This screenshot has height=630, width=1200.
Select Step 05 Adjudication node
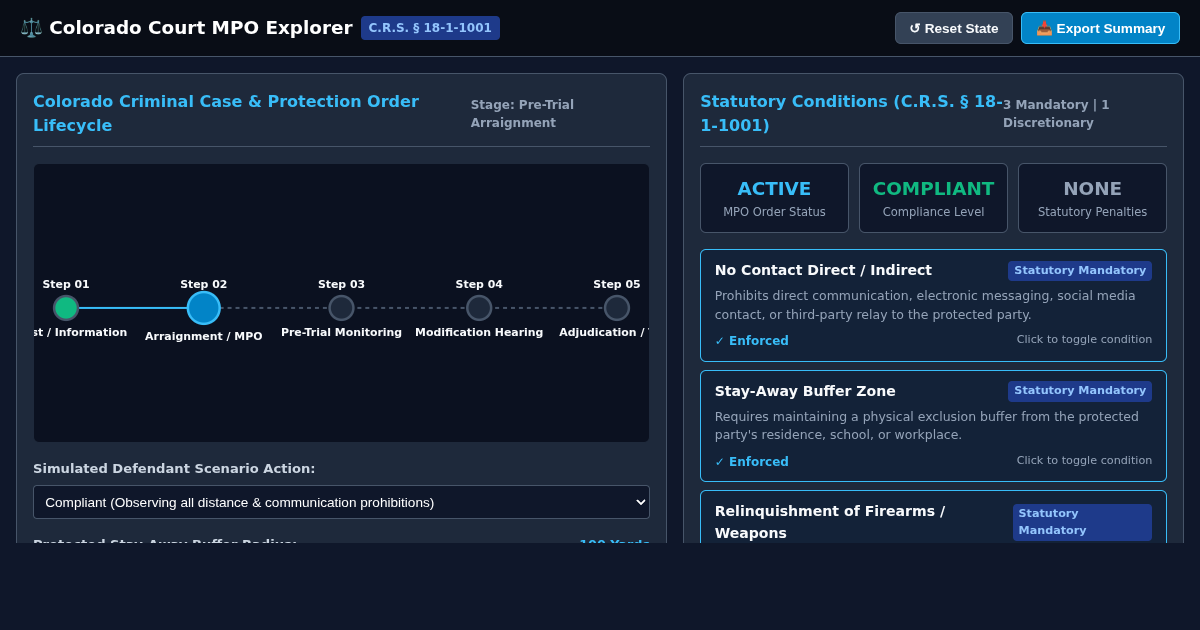[617, 308]
